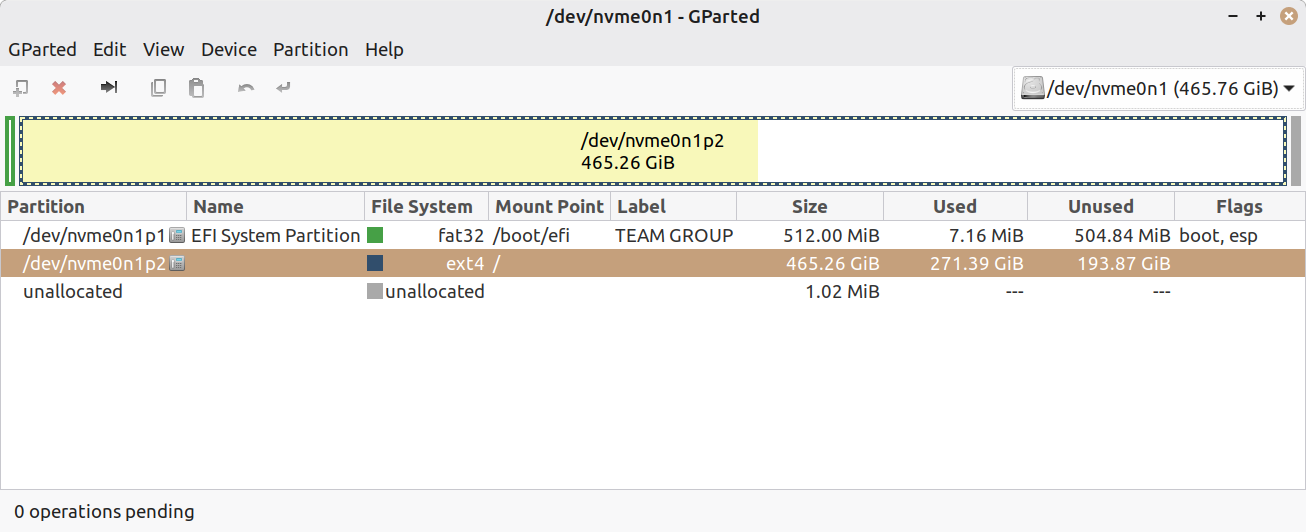Click the File System column header
The height and width of the screenshot is (532, 1306).
(x=421, y=207)
